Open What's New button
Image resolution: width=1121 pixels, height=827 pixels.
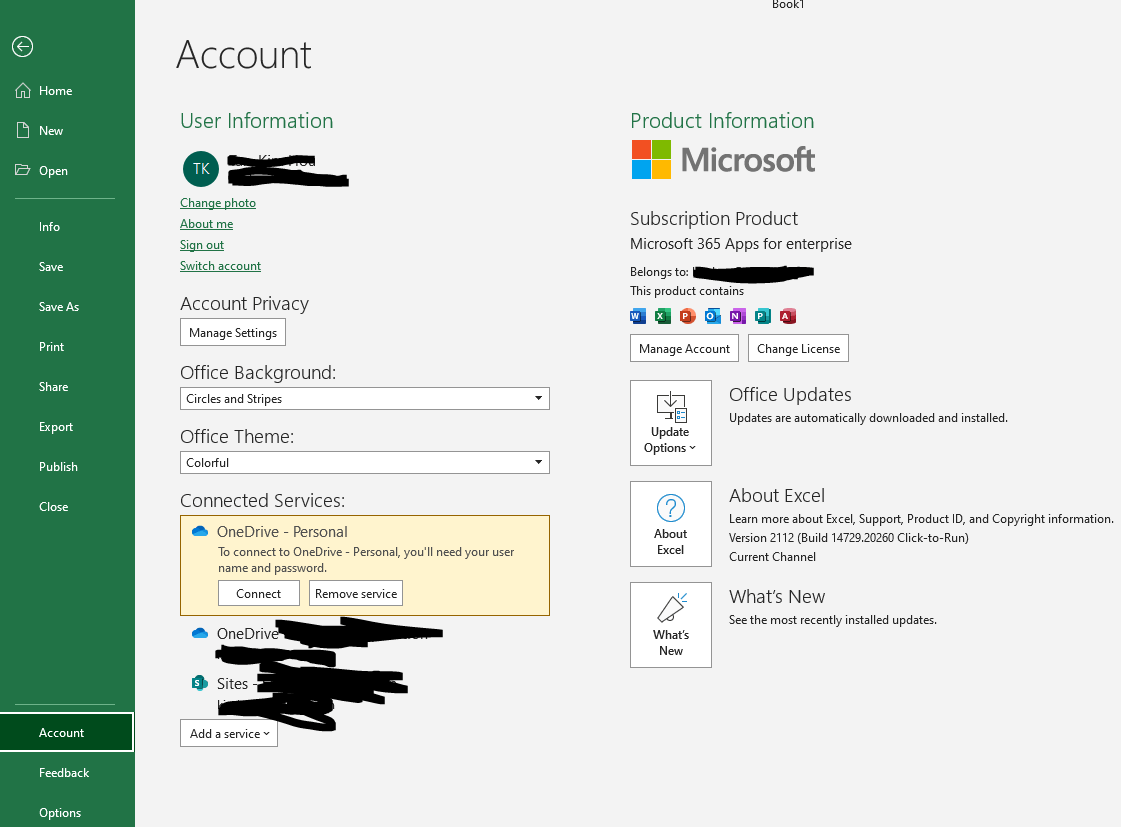[671, 625]
